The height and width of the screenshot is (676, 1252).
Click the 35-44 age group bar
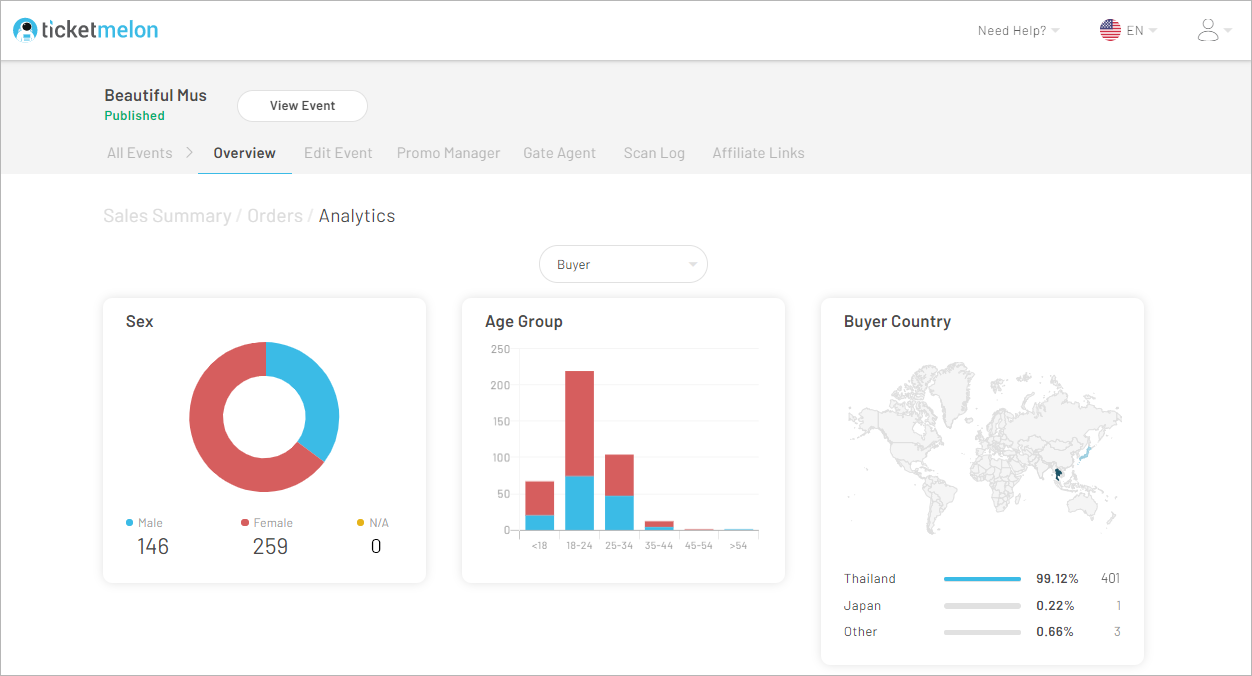coord(659,525)
